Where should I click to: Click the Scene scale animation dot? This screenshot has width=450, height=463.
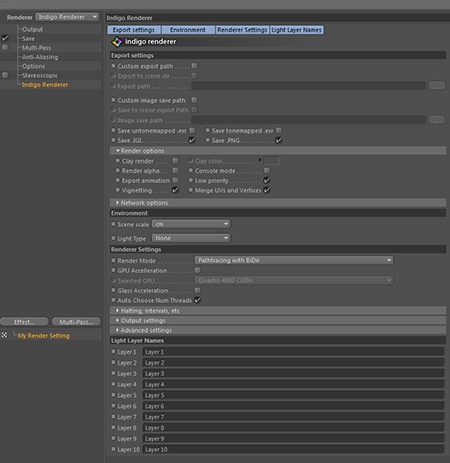113,224
